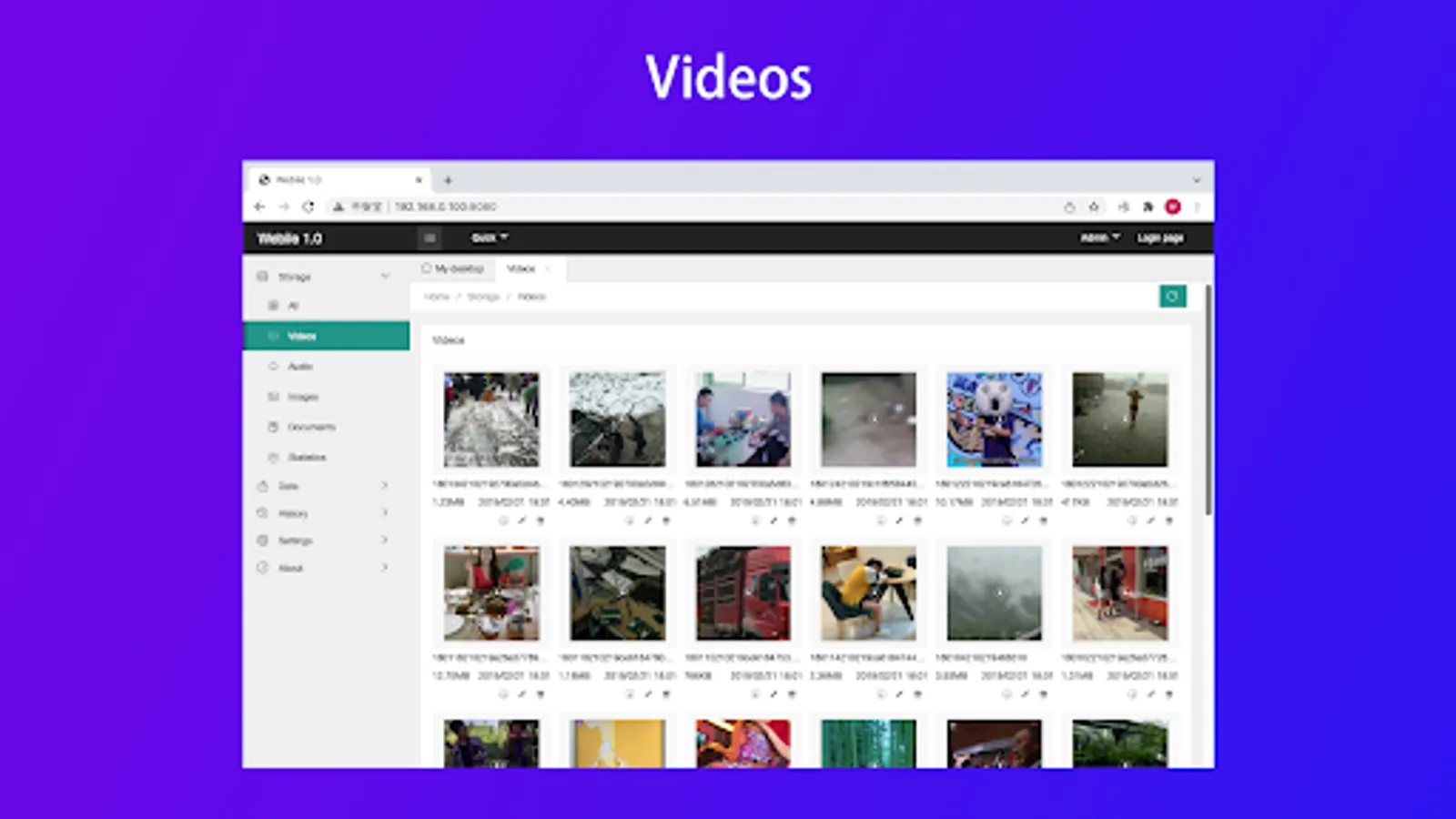Click the trash icon under the yellow-shirt chair video
This screenshot has height=819, width=1456.
(917, 694)
